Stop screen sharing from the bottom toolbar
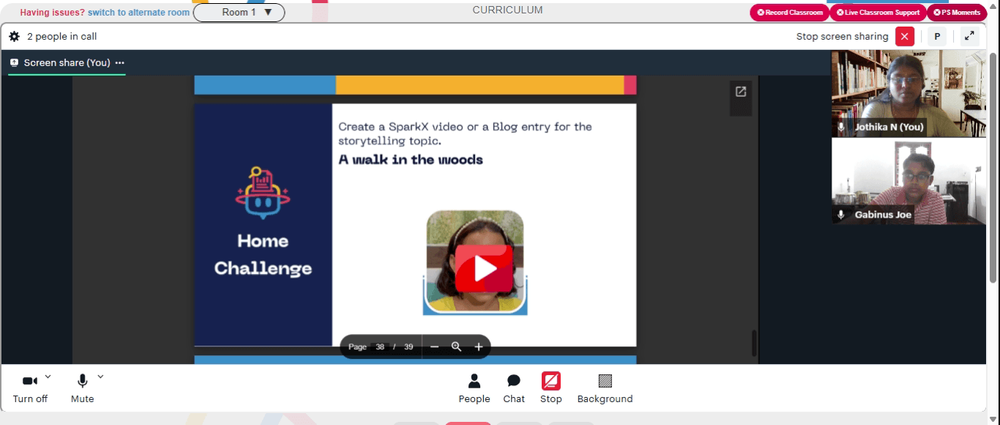This screenshot has height=425, width=1000. pos(551,389)
